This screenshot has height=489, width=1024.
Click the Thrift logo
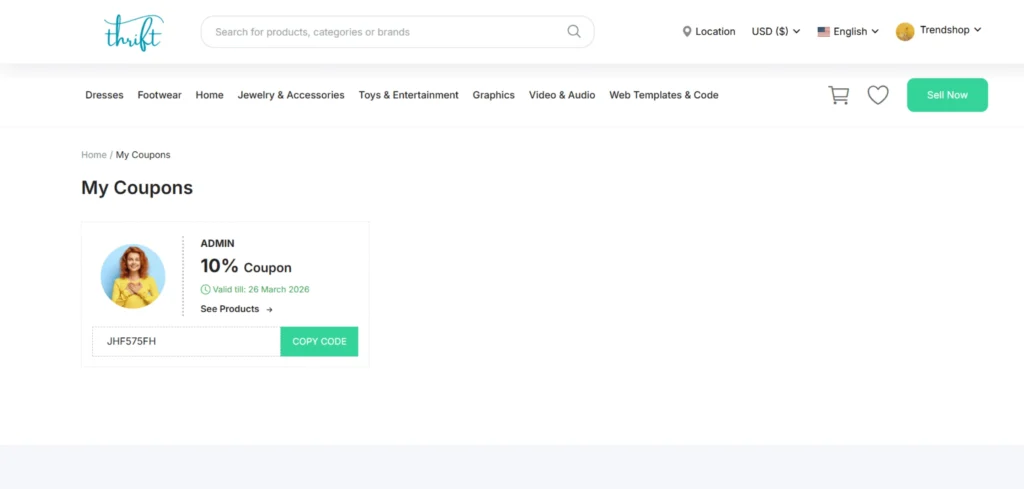click(x=132, y=32)
